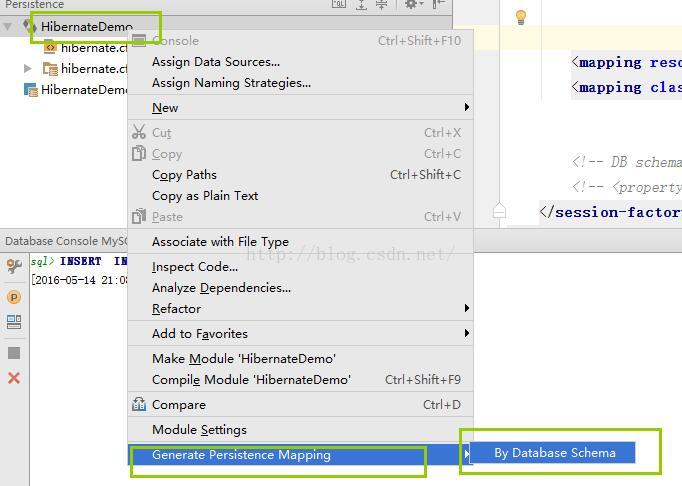Image resolution: width=682 pixels, height=486 pixels.
Task: Select the hibernate.cfg session factory item
Action: (85, 69)
